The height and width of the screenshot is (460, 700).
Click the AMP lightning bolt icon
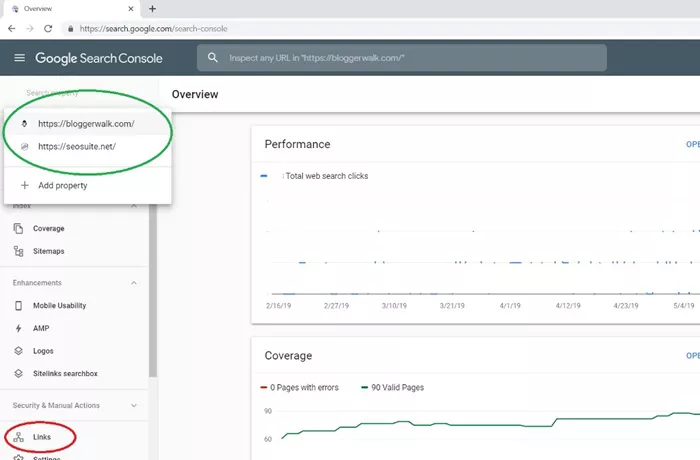click(x=18, y=328)
